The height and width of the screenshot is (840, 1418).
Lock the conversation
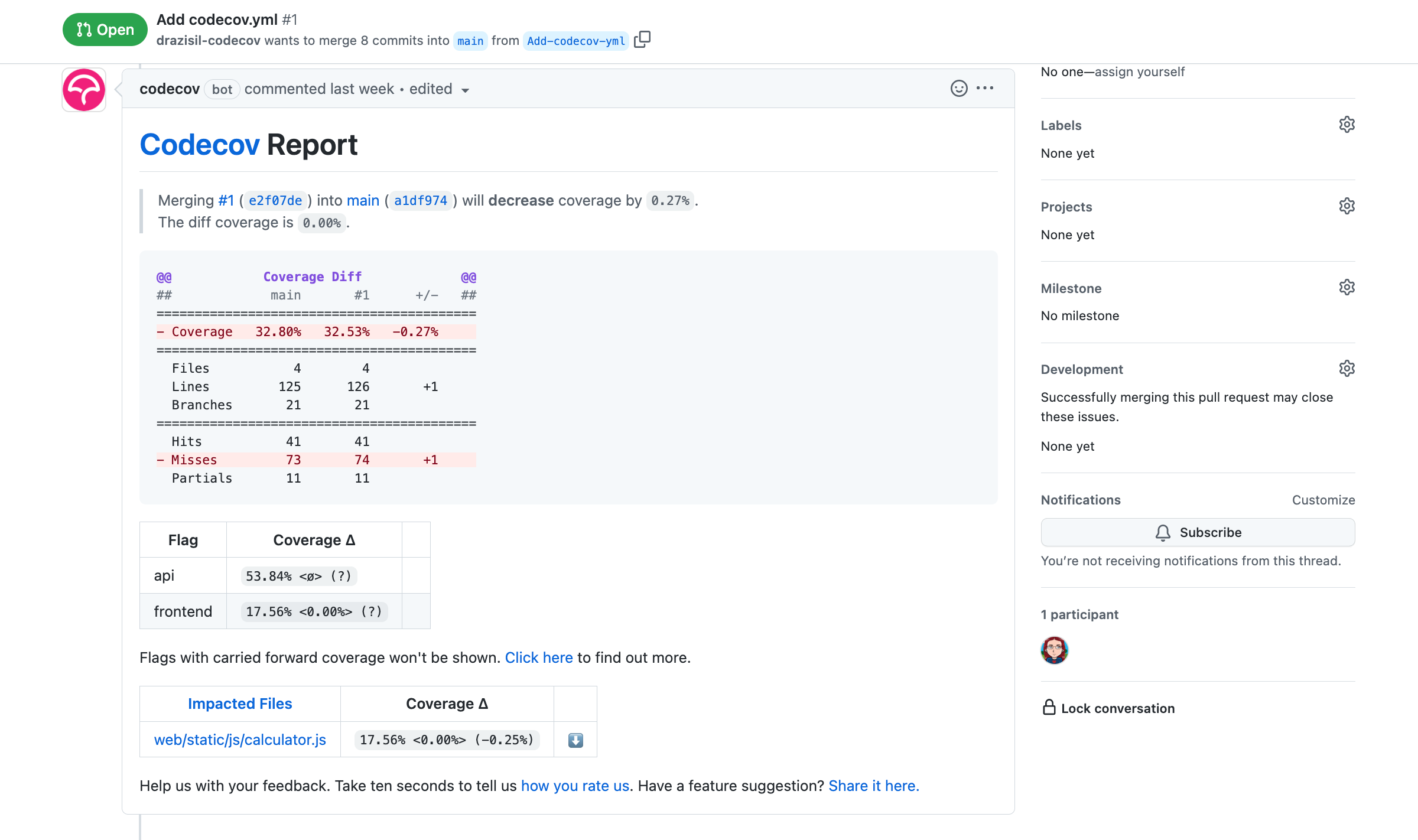pyautogui.click(x=1117, y=708)
